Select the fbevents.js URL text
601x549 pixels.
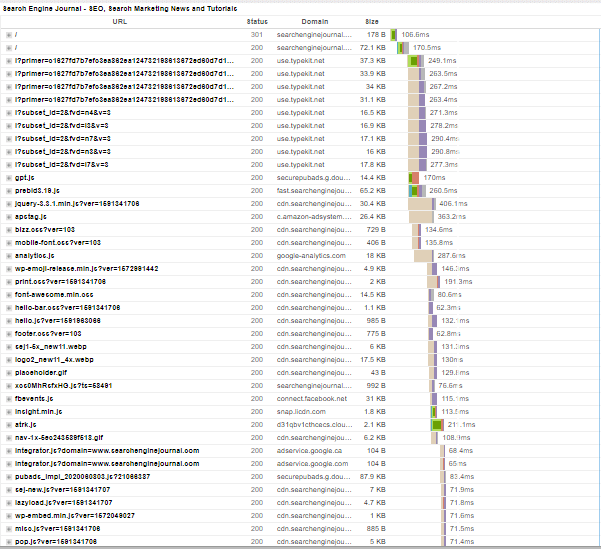point(34,399)
